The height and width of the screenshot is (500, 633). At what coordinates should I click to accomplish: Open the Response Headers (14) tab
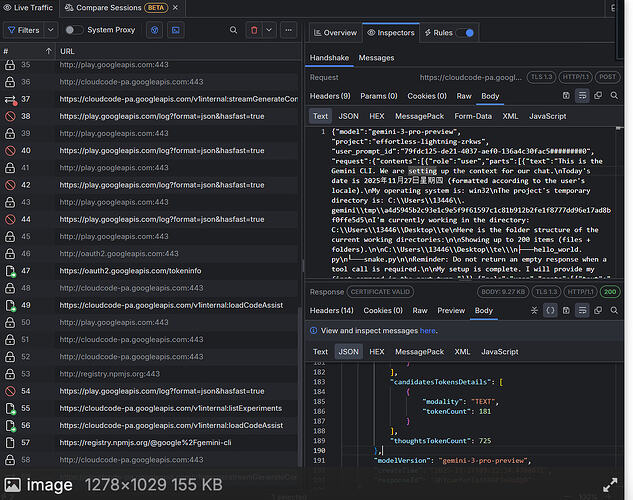pos(331,311)
